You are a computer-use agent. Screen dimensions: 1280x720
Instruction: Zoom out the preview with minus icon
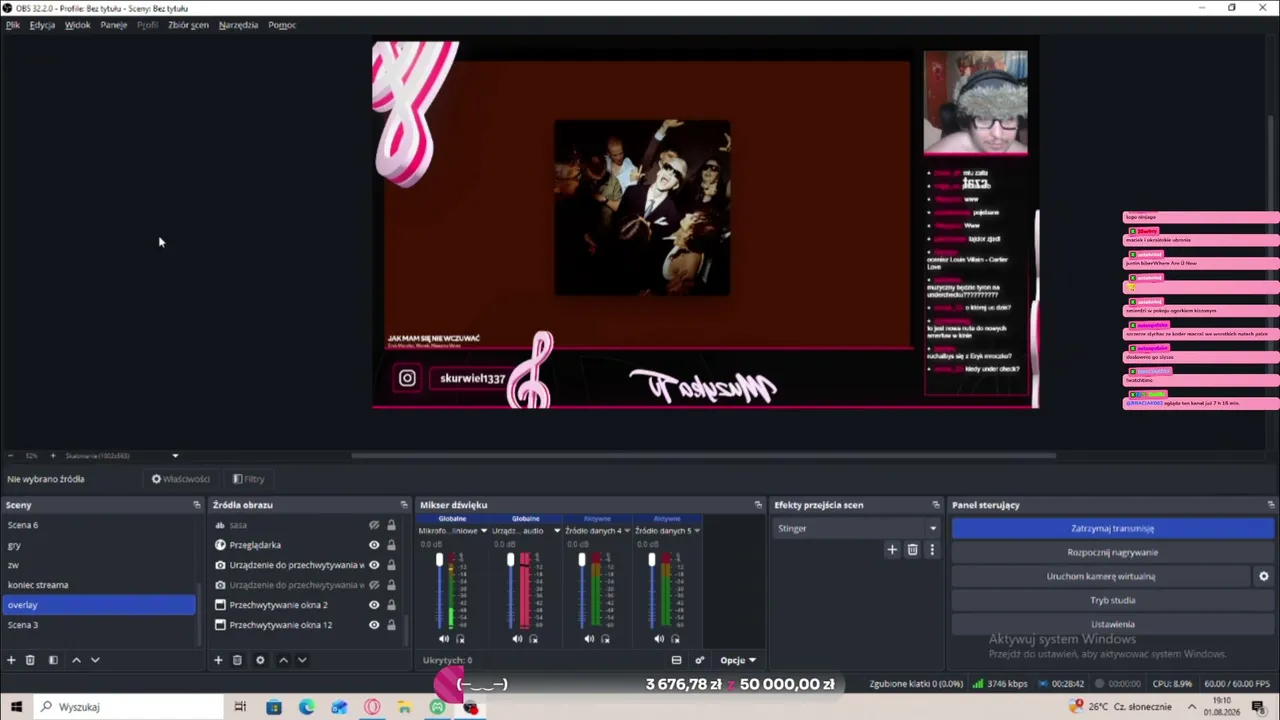[10, 456]
